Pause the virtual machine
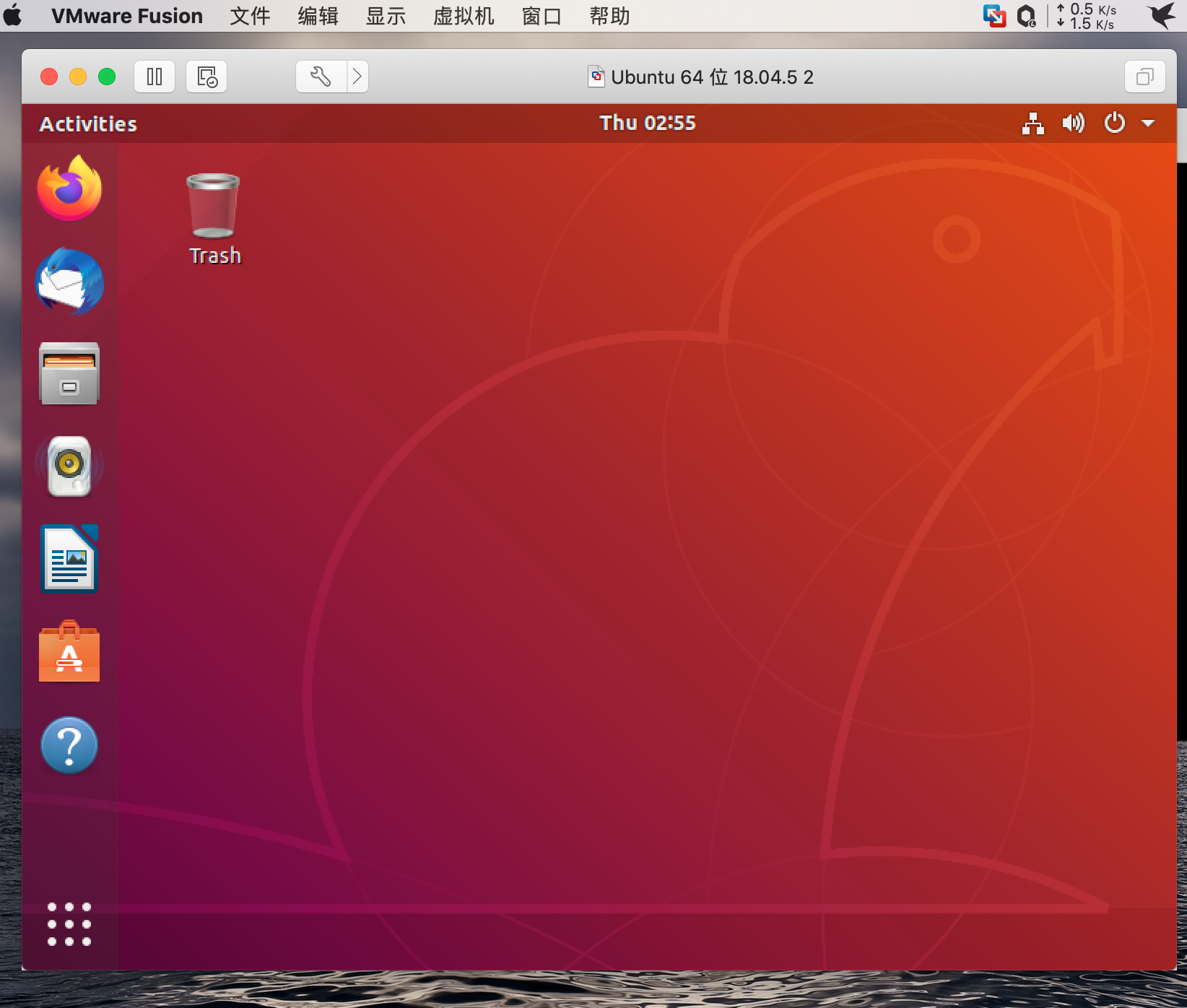This screenshot has height=1008, width=1187. click(155, 77)
